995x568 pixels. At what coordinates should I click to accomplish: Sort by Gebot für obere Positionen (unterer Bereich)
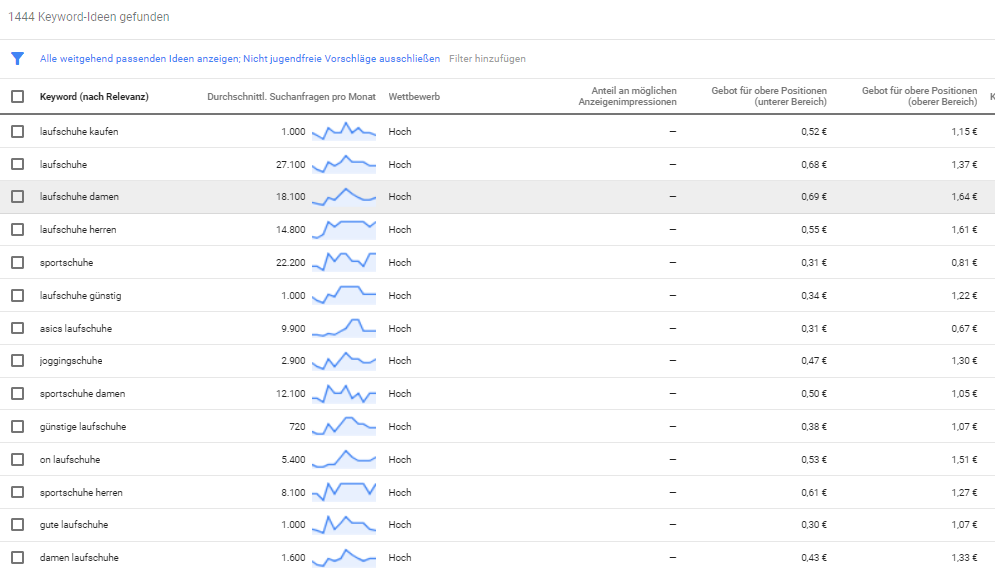click(769, 96)
